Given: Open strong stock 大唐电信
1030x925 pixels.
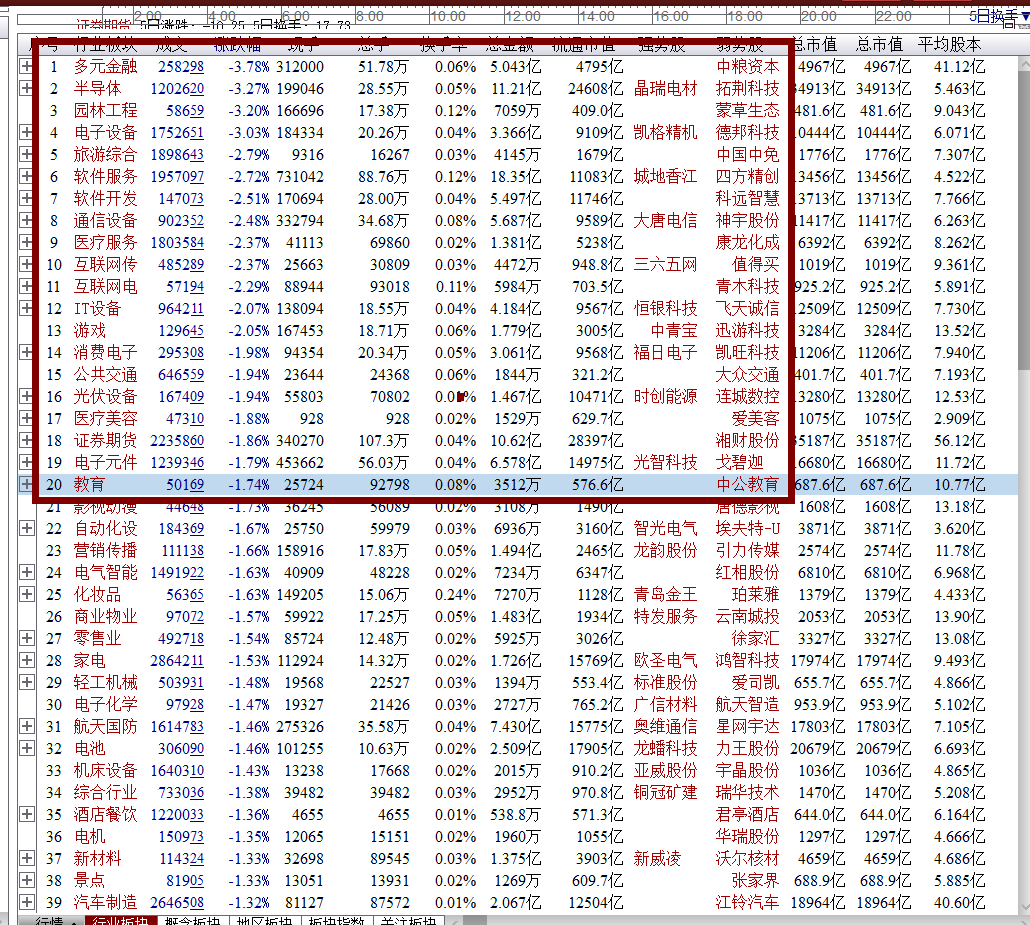Looking at the screenshot, I should 665,221.
